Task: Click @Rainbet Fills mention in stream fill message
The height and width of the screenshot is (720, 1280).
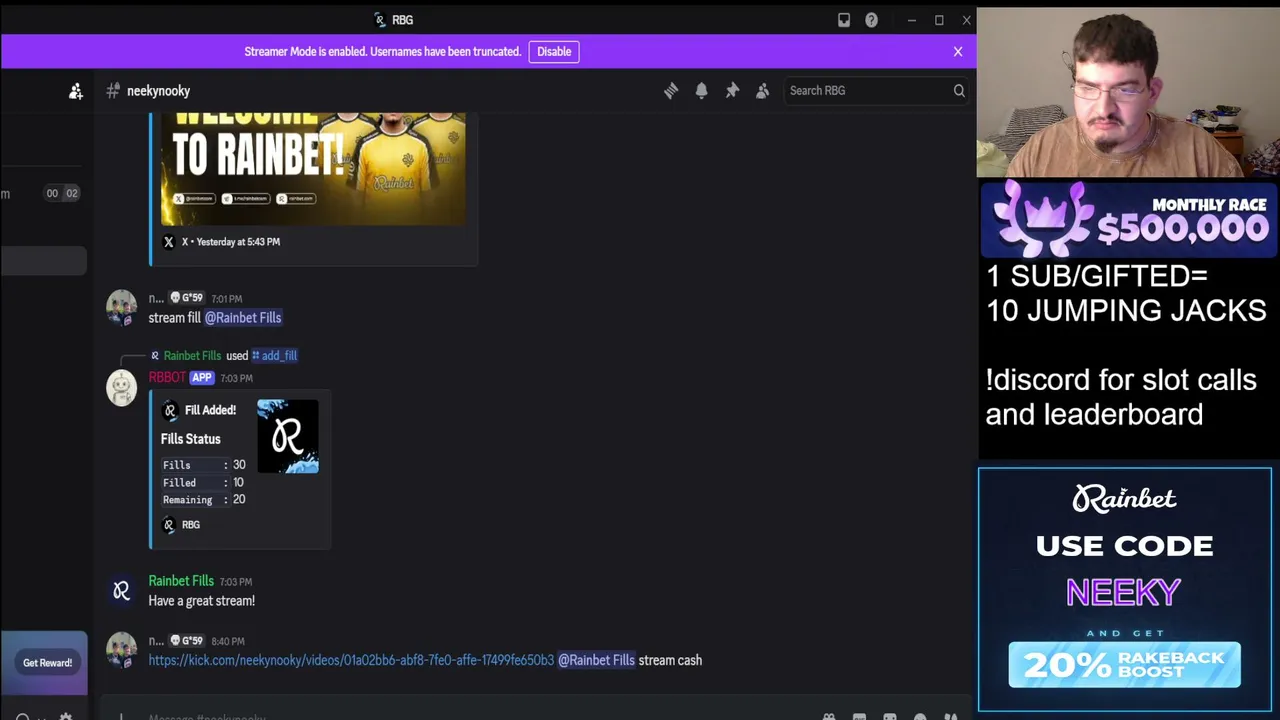Action: (243, 318)
